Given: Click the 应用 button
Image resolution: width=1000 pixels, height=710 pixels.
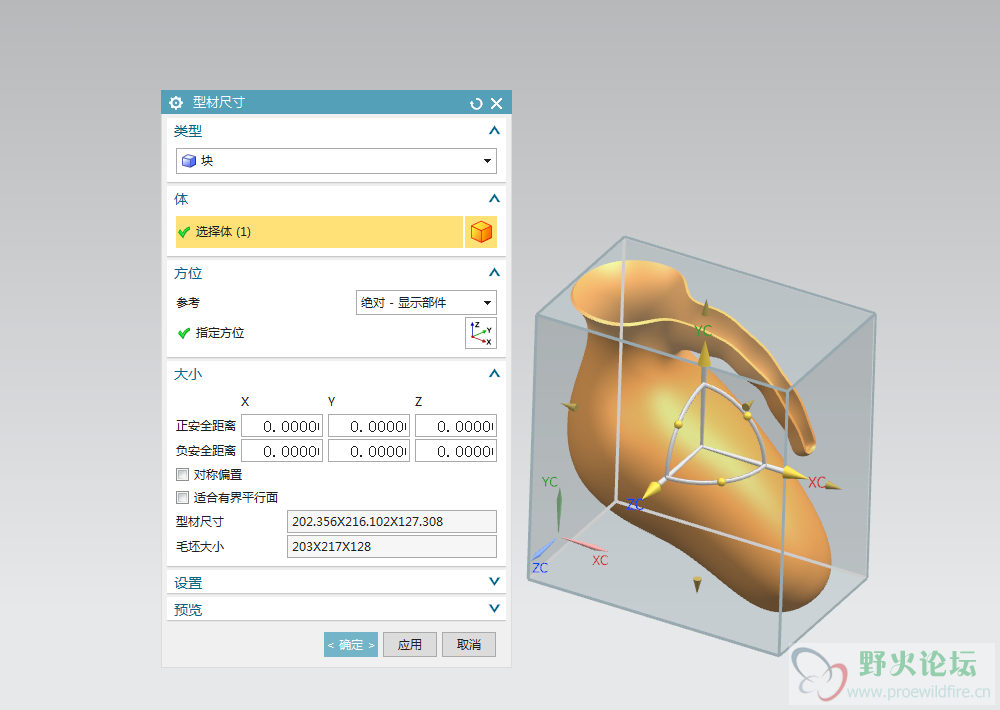Looking at the screenshot, I should [410, 645].
